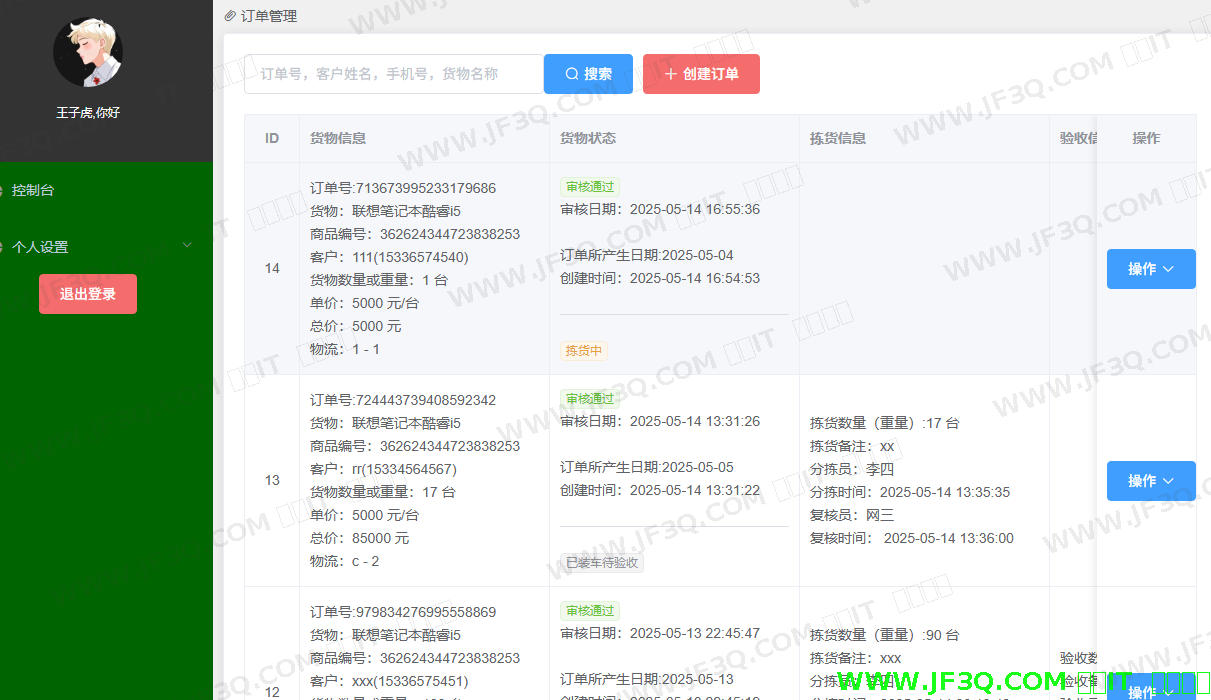The image size is (1211, 700).
Task: Click the 已装车待验收 status tag
Action: click(602, 563)
